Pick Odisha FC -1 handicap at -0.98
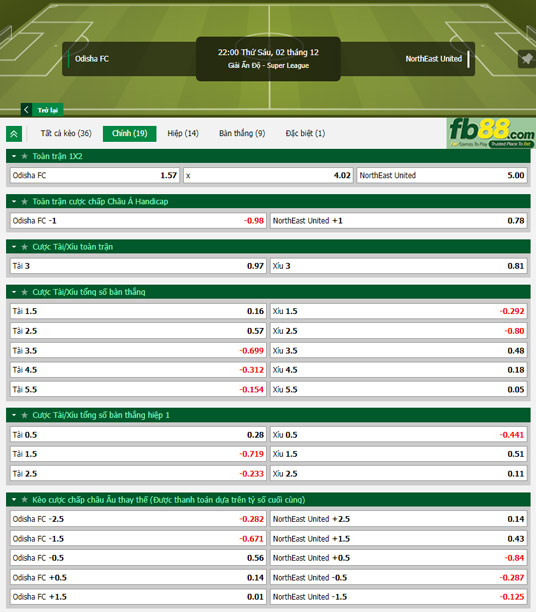This screenshot has height=612, width=536. coord(138,221)
